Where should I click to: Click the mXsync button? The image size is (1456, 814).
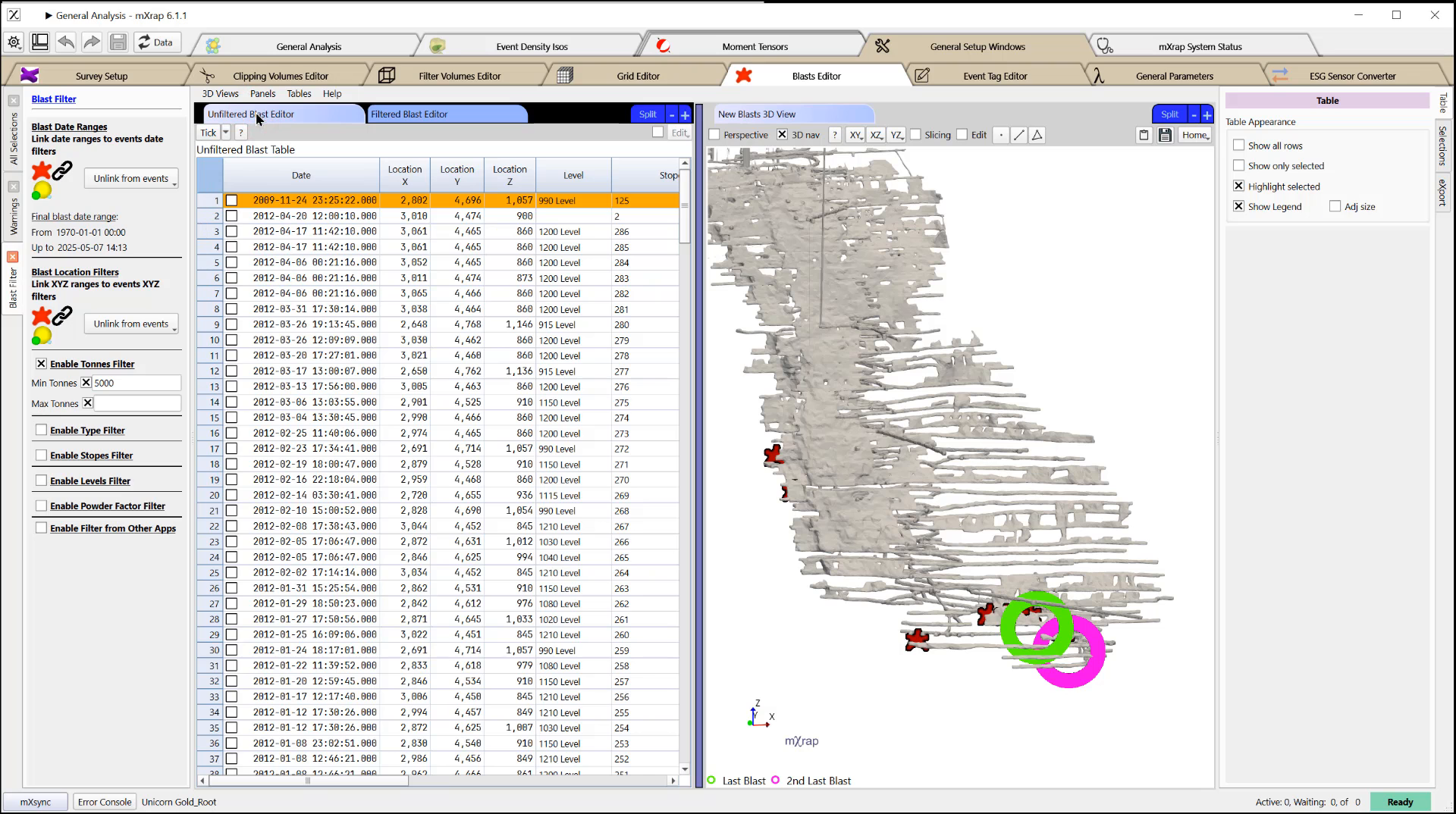click(x=36, y=802)
